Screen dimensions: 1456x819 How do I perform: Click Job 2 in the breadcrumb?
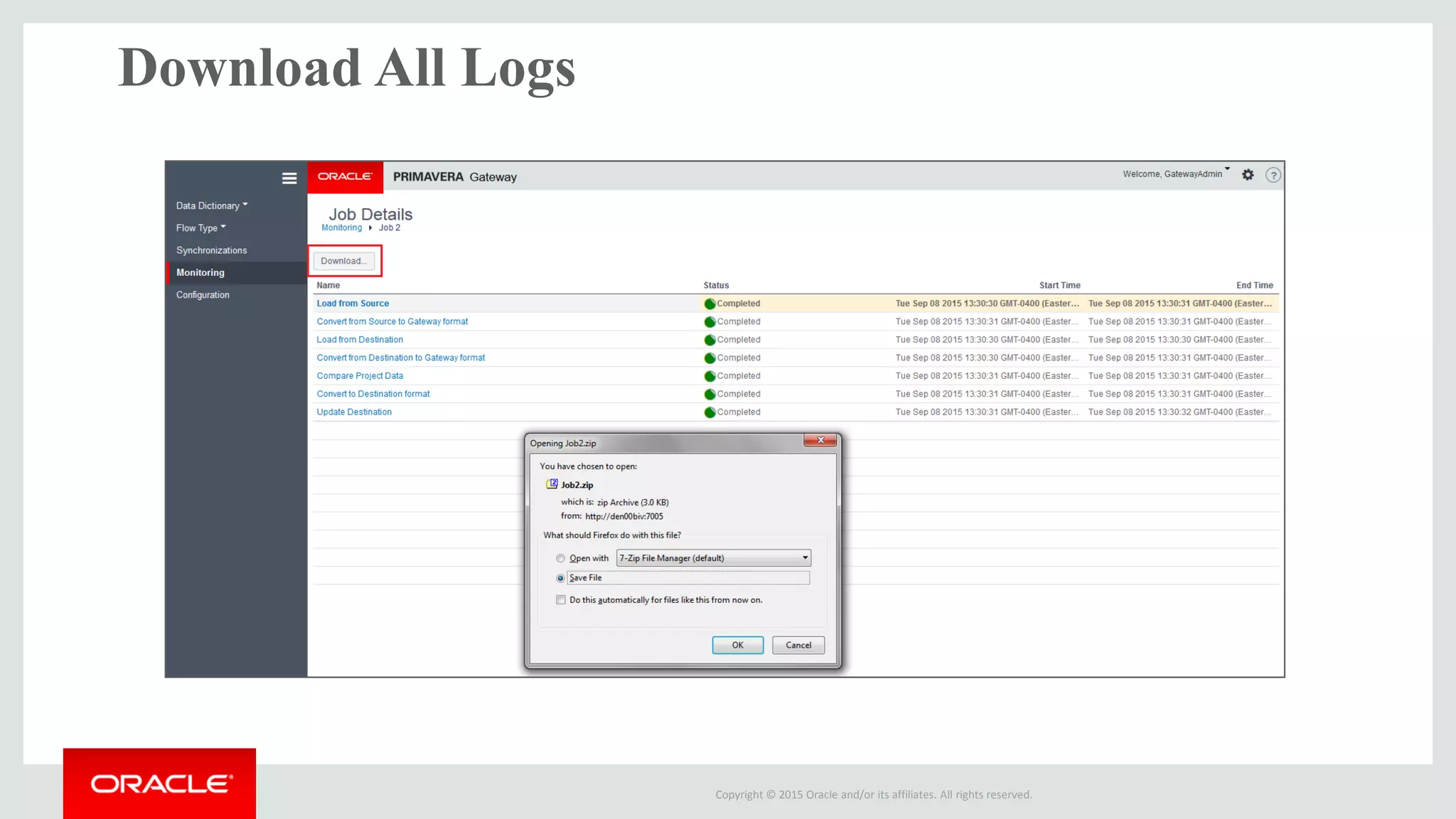(390, 228)
